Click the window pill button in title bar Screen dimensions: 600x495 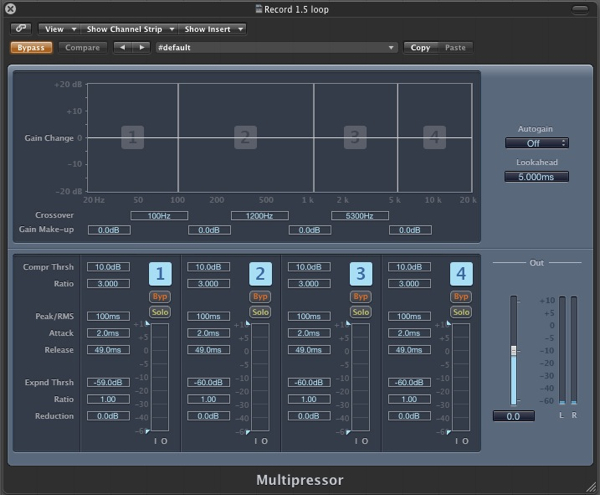tap(580, 10)
